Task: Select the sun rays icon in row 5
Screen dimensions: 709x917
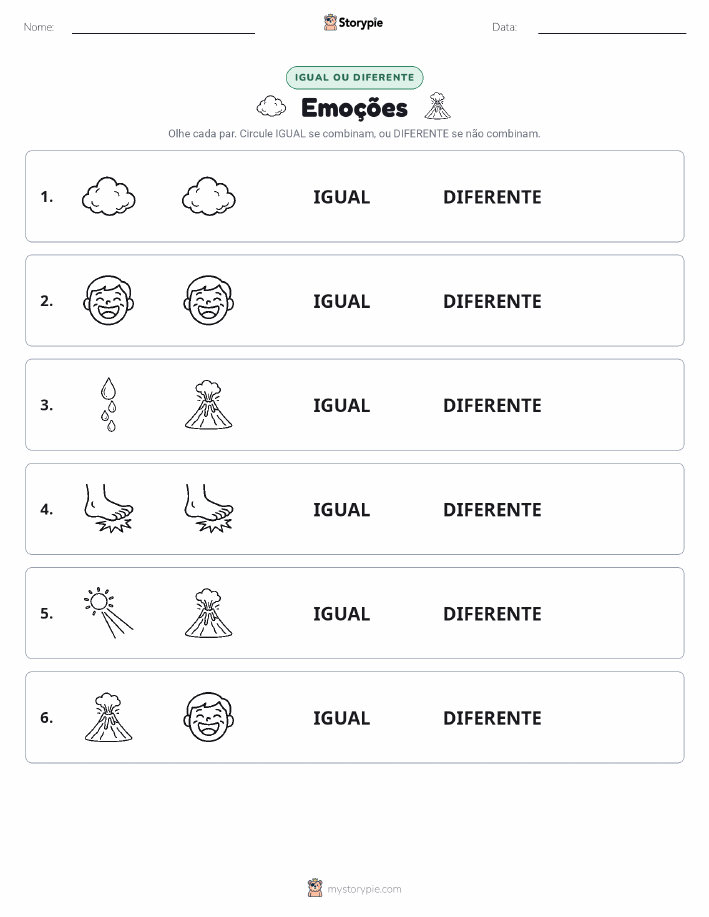Action: click(109, 612)
